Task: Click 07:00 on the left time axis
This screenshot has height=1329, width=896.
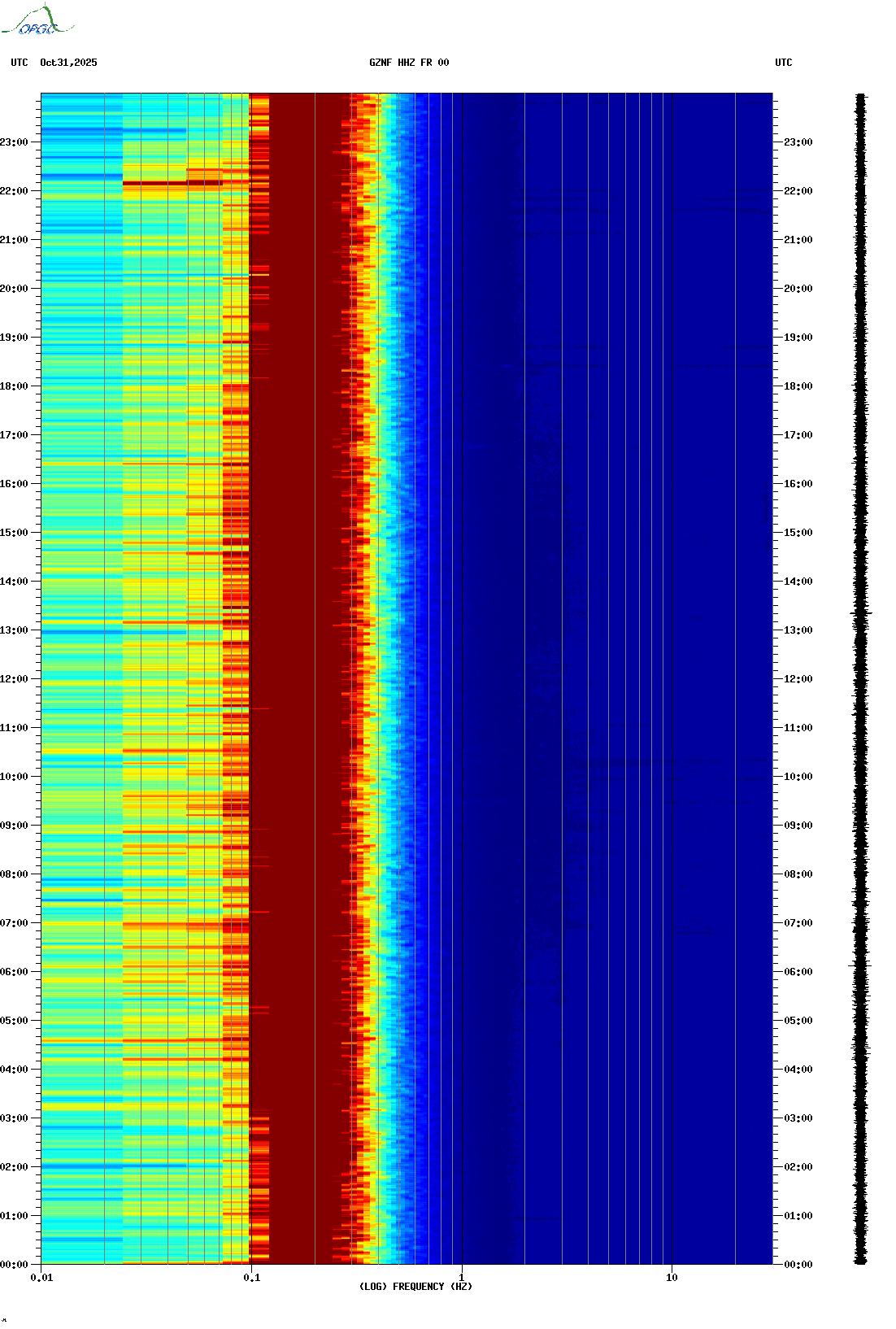Action: tap(14, 923)
